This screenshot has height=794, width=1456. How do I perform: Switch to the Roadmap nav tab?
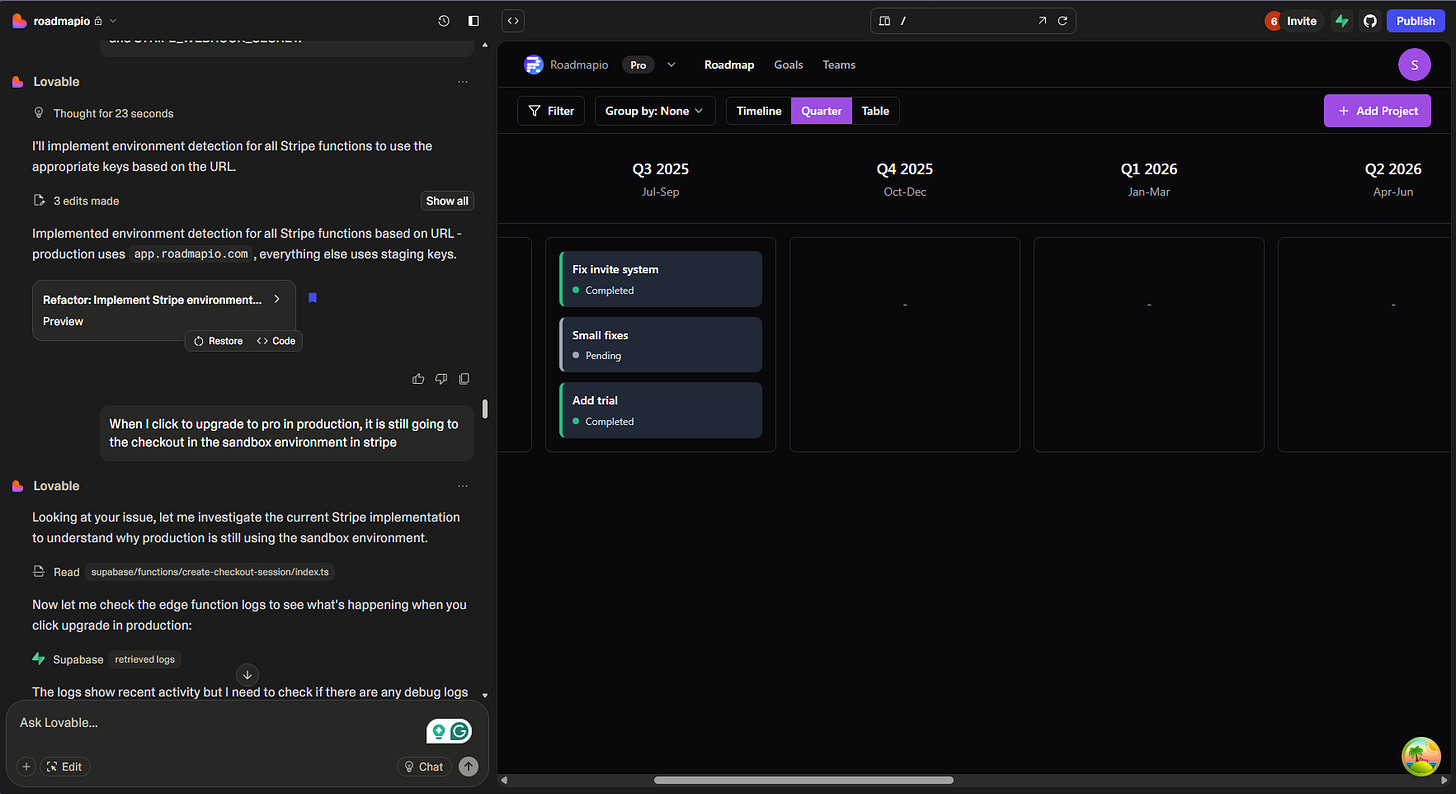(x=729, y=65)
